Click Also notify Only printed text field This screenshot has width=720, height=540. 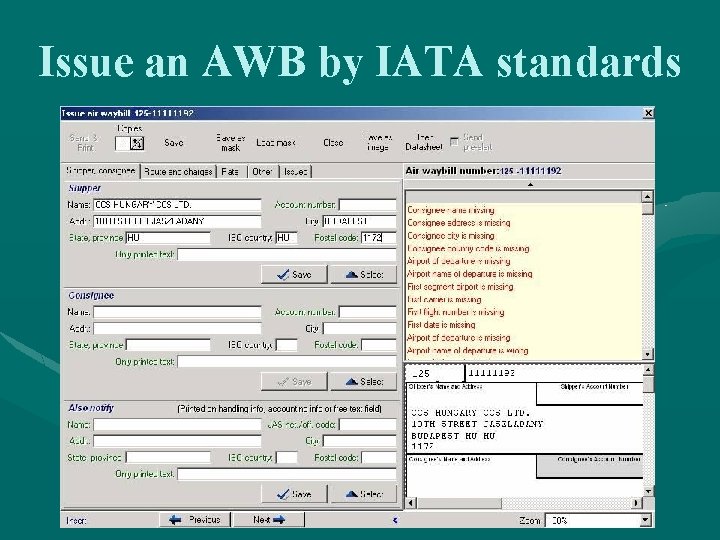[x=287, y=474]
